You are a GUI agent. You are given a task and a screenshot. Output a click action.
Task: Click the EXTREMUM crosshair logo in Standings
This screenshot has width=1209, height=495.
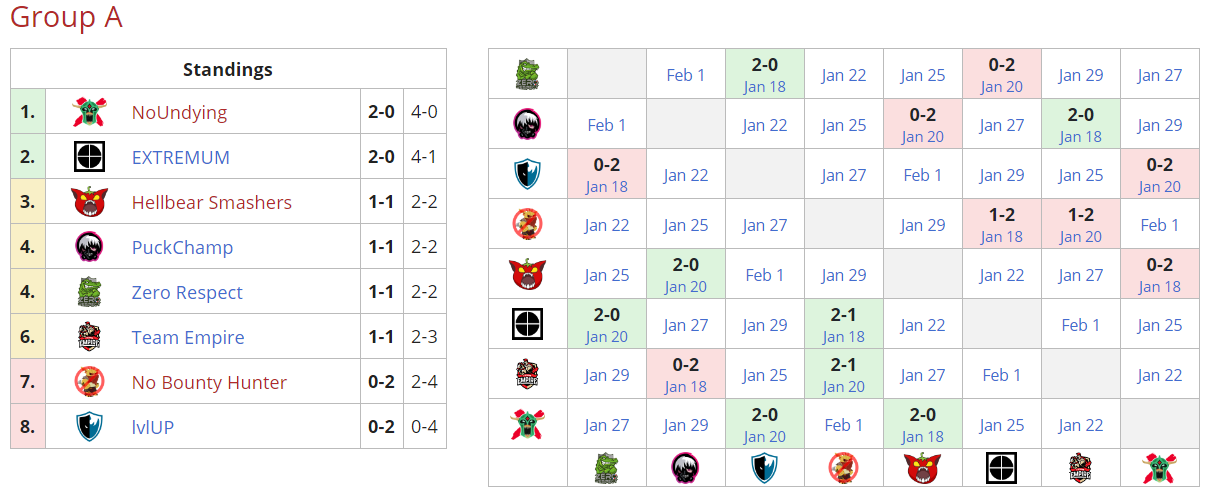pos(89,157)
